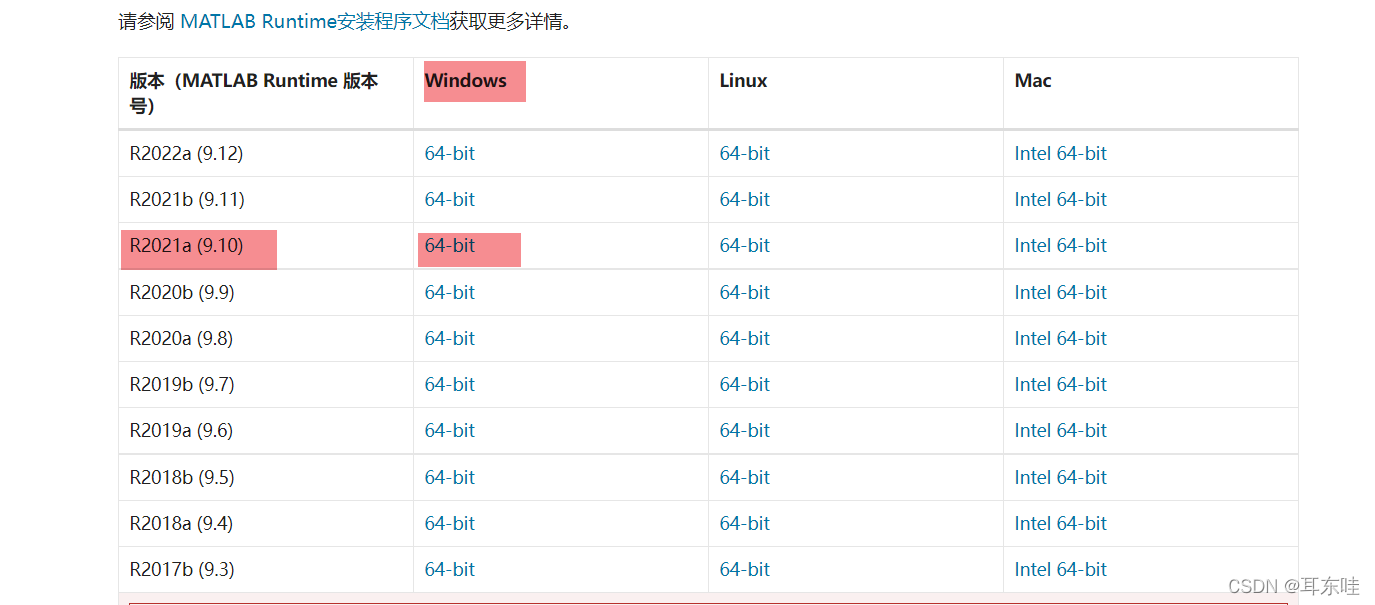Download R2020b (9.9) Mac Intel 64-bit
Image resolution: width=1375 pixels, height=605 pixels.
tap(1061, 293)
